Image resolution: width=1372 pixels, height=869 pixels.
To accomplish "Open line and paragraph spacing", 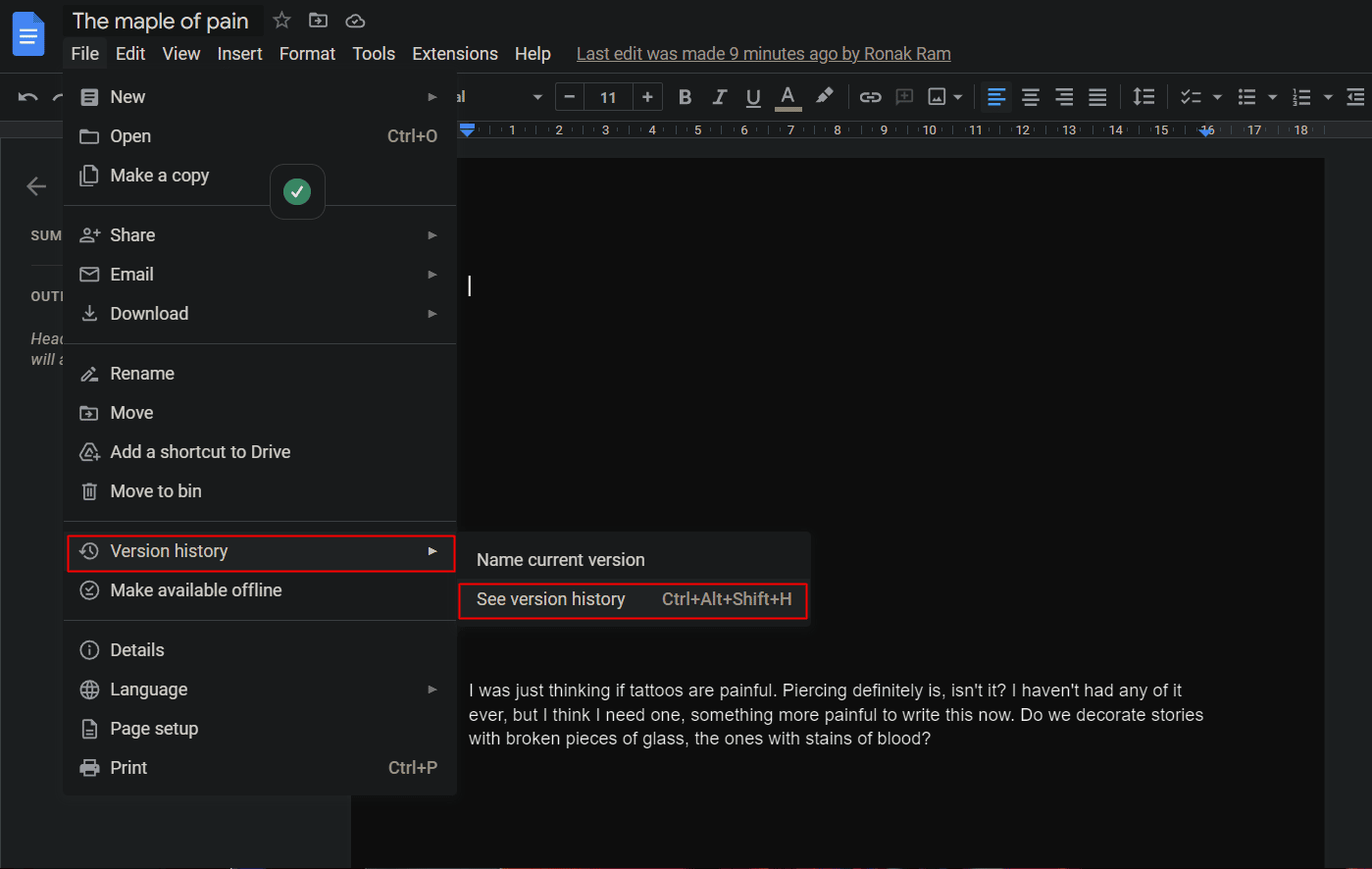I will [x=1143, y=96].
